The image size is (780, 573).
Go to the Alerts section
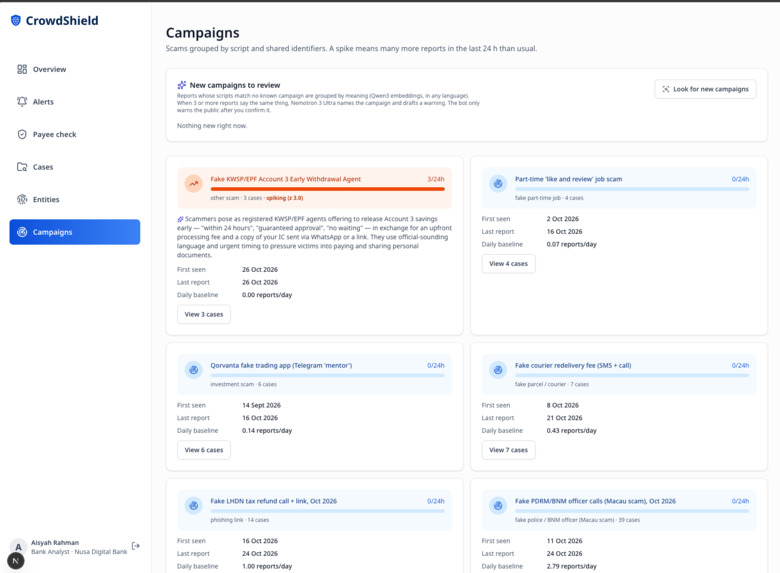pos(75,101)
